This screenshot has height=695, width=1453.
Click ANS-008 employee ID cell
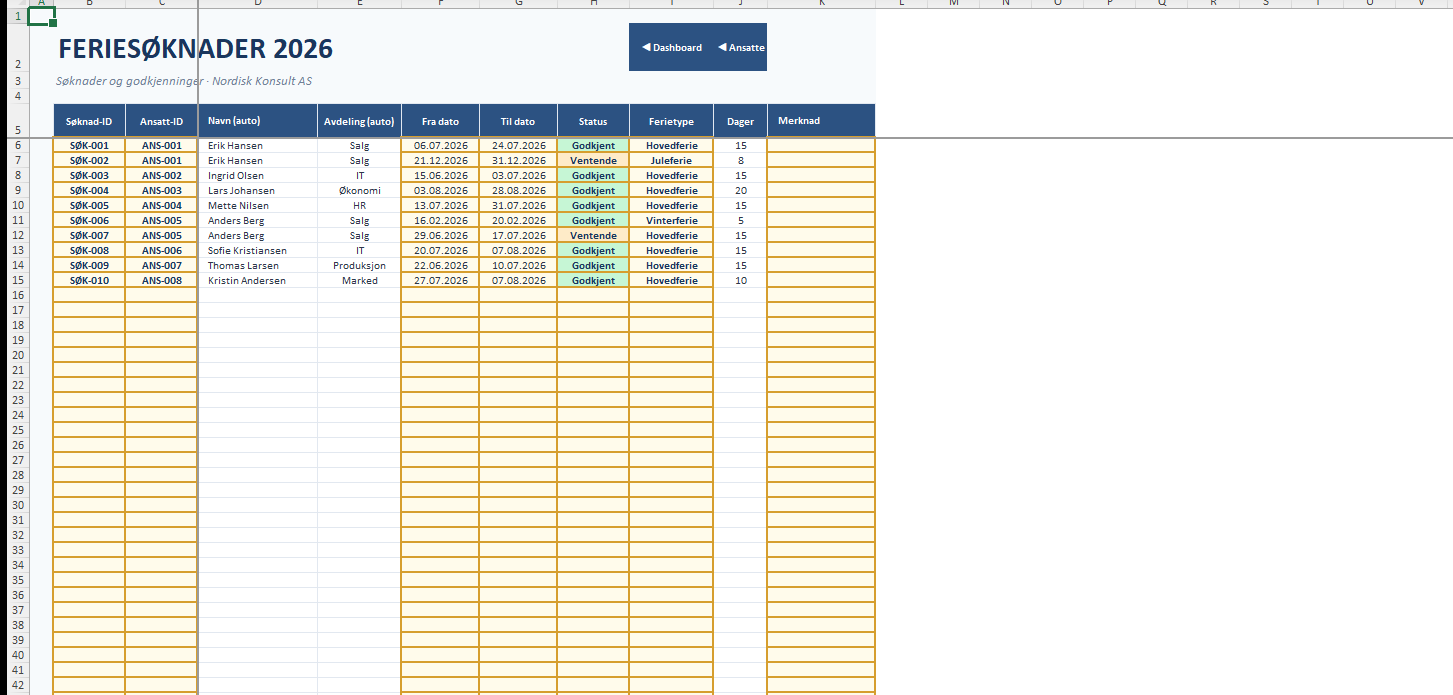(161, 281)
